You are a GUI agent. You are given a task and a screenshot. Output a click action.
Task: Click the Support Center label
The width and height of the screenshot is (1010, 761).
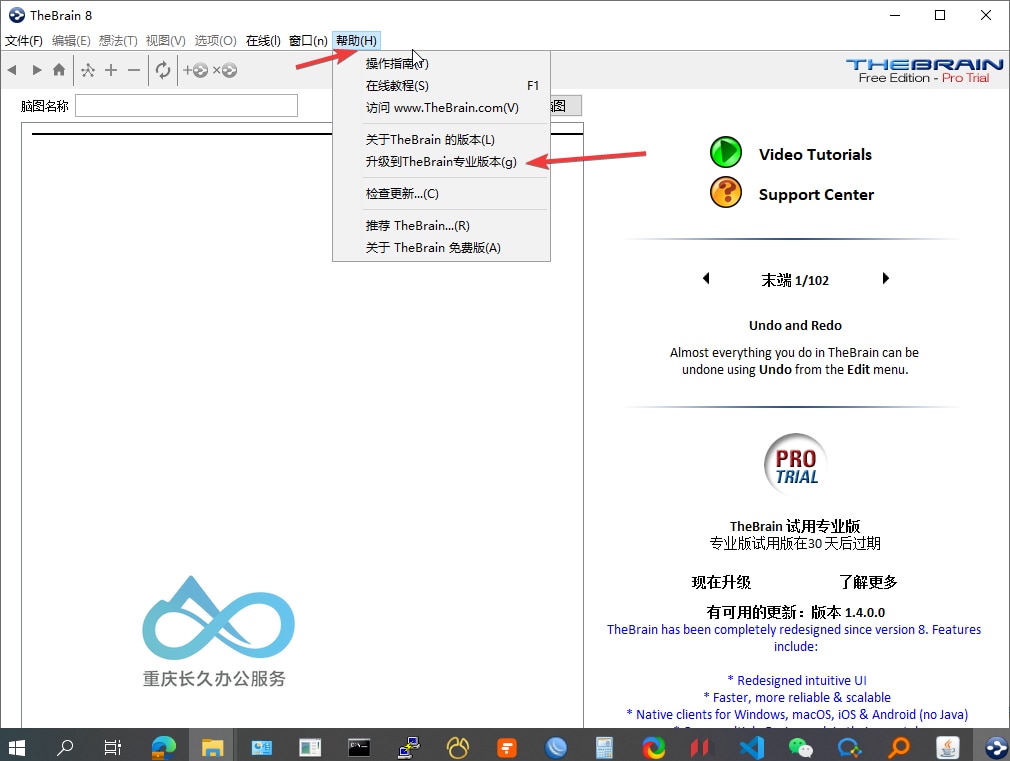tap(816, 195)
